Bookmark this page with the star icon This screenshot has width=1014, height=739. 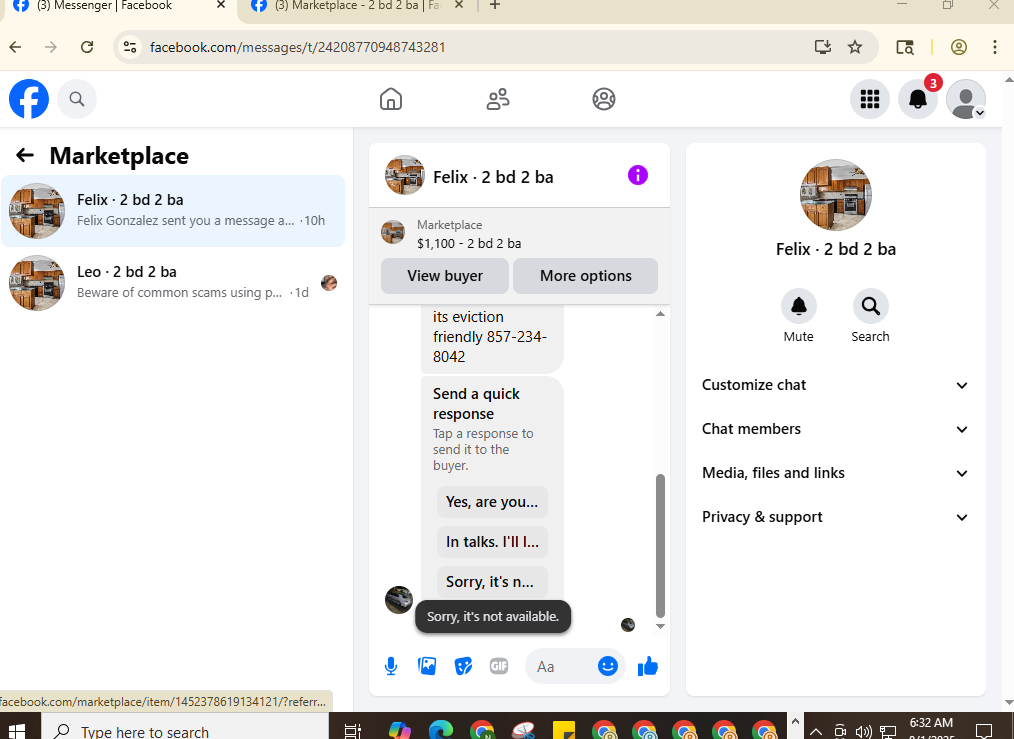coord(855,47)
